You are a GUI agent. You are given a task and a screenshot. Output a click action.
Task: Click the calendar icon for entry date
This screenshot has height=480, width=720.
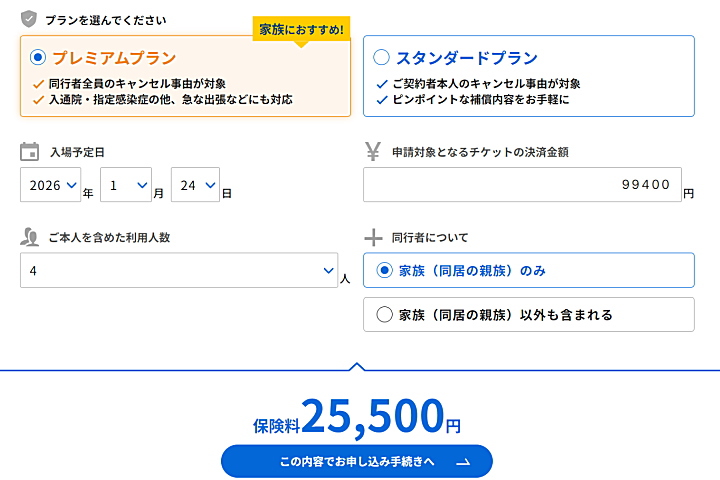[30, 152]
